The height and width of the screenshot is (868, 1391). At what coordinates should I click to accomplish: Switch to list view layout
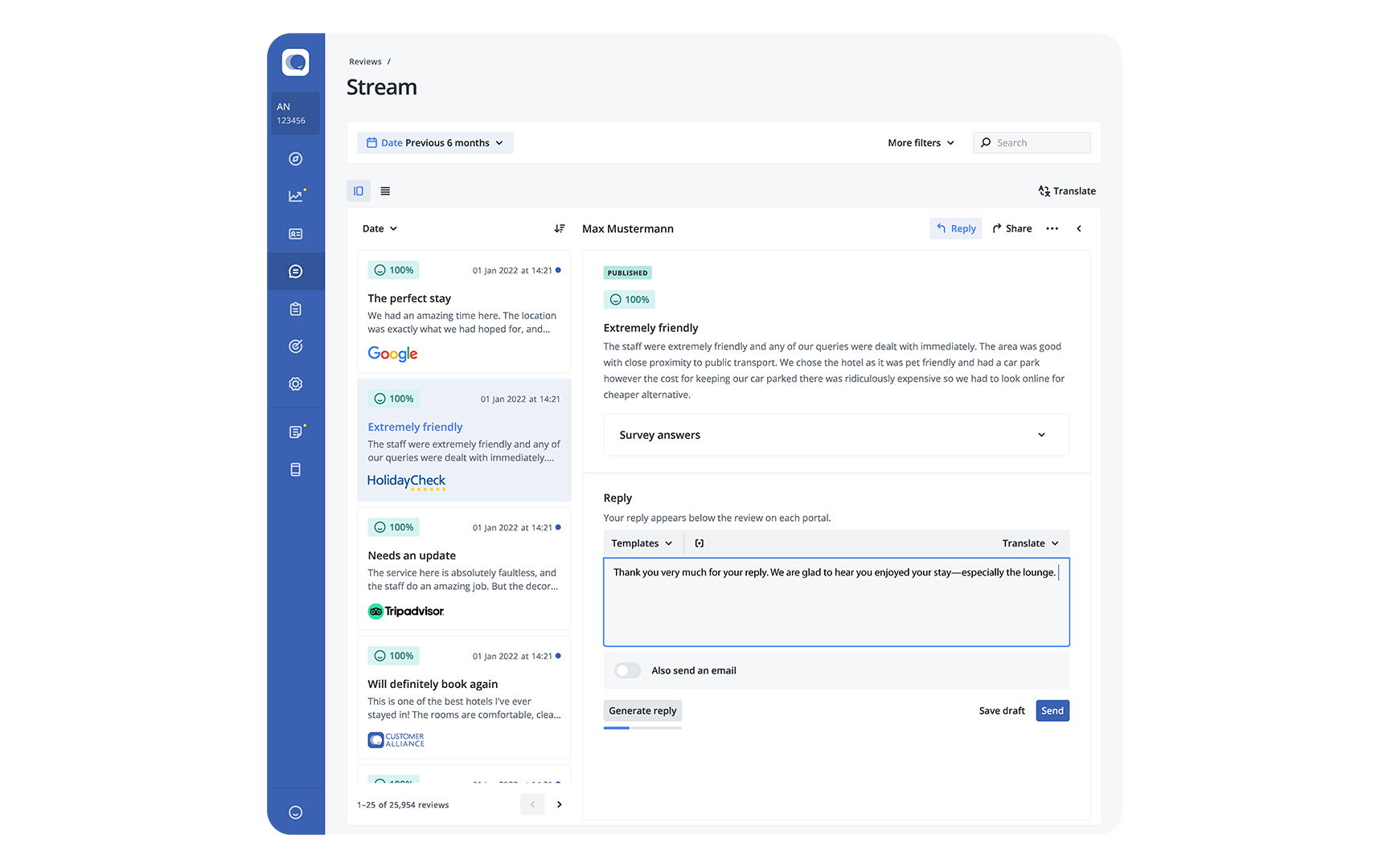point(385,191)
